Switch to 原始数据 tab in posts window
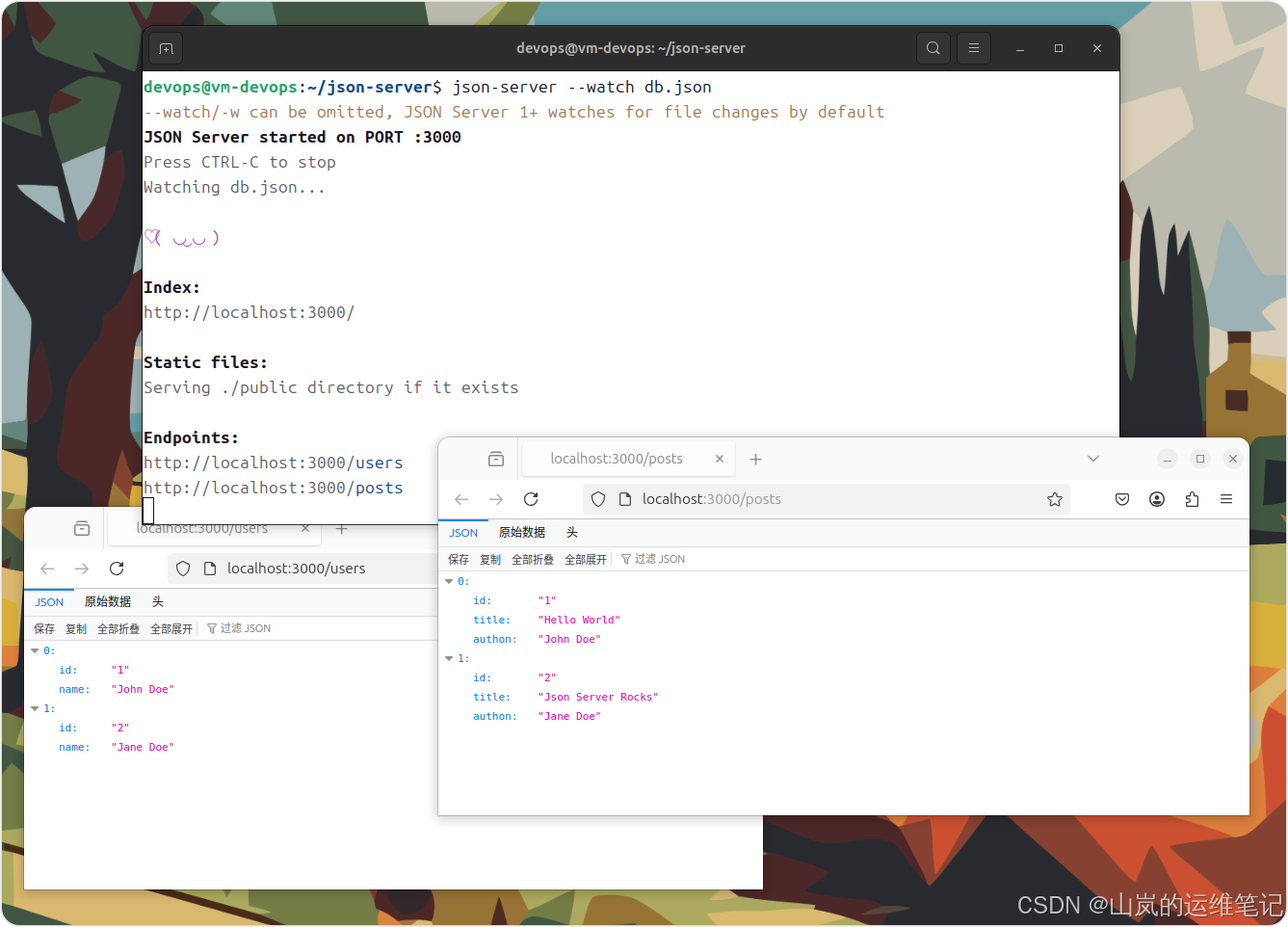 pos(522,533)
